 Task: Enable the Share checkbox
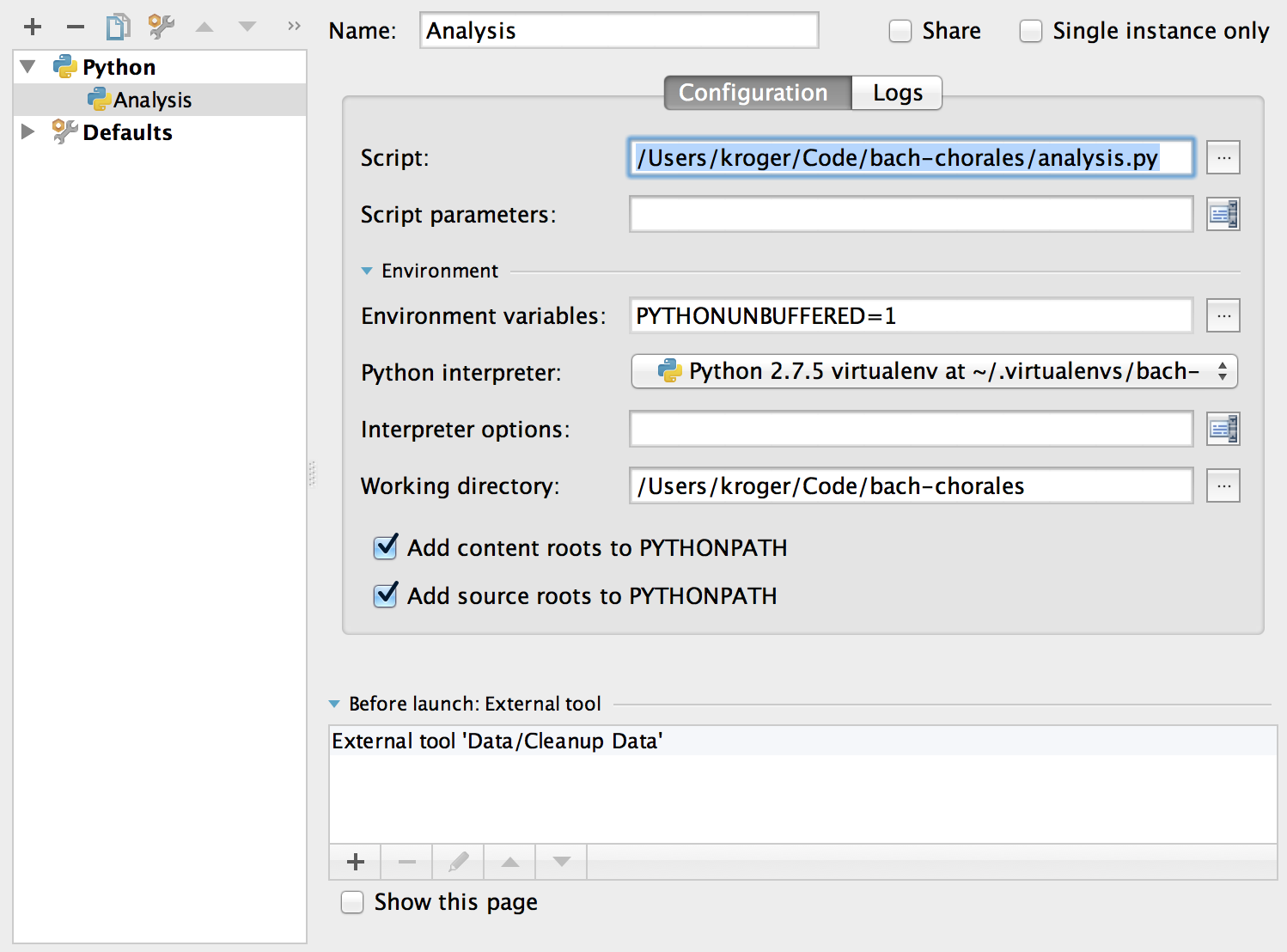point(900,32)
